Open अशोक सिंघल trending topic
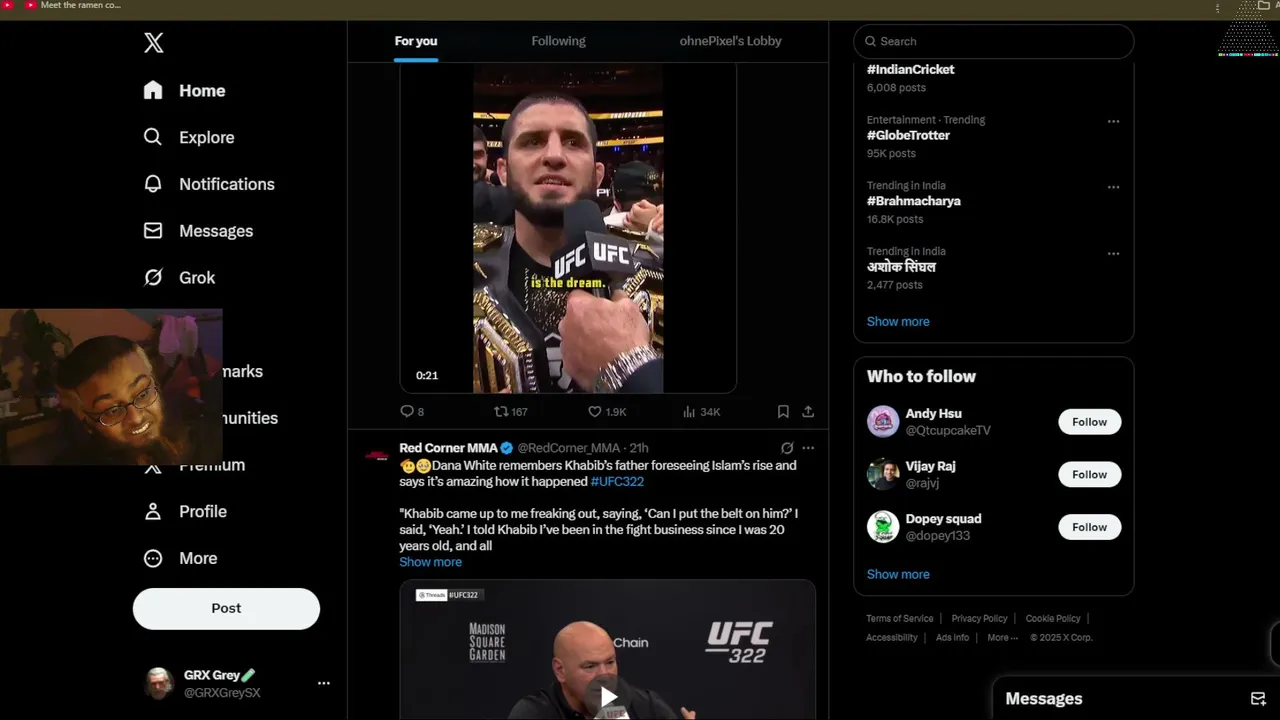Viewport: 1280px width, 720px height. tap(901, 267)
